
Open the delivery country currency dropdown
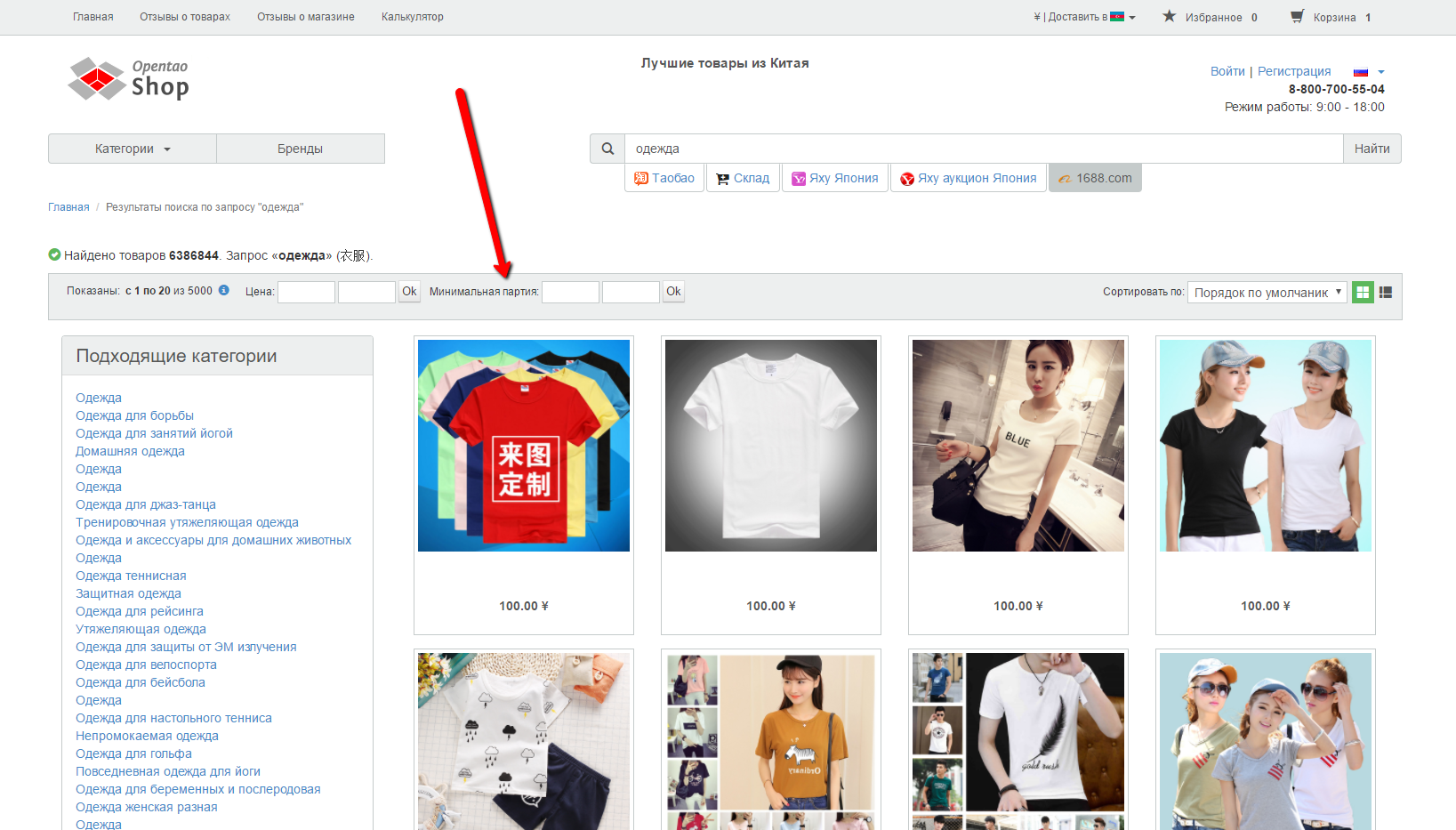tap(1085, 17)
